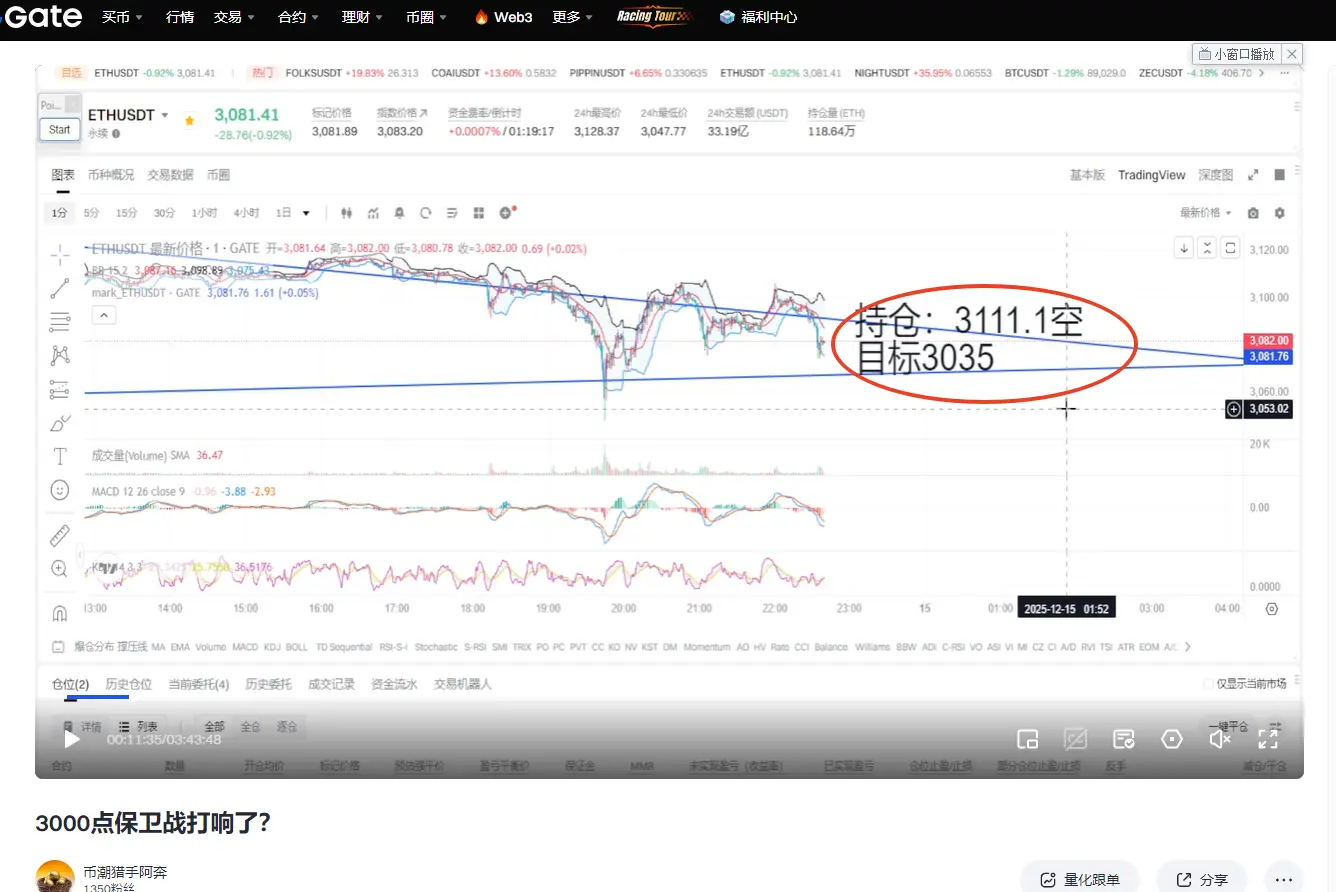
Task: Open the emoji sticker tool
Action: pos(60,490)
